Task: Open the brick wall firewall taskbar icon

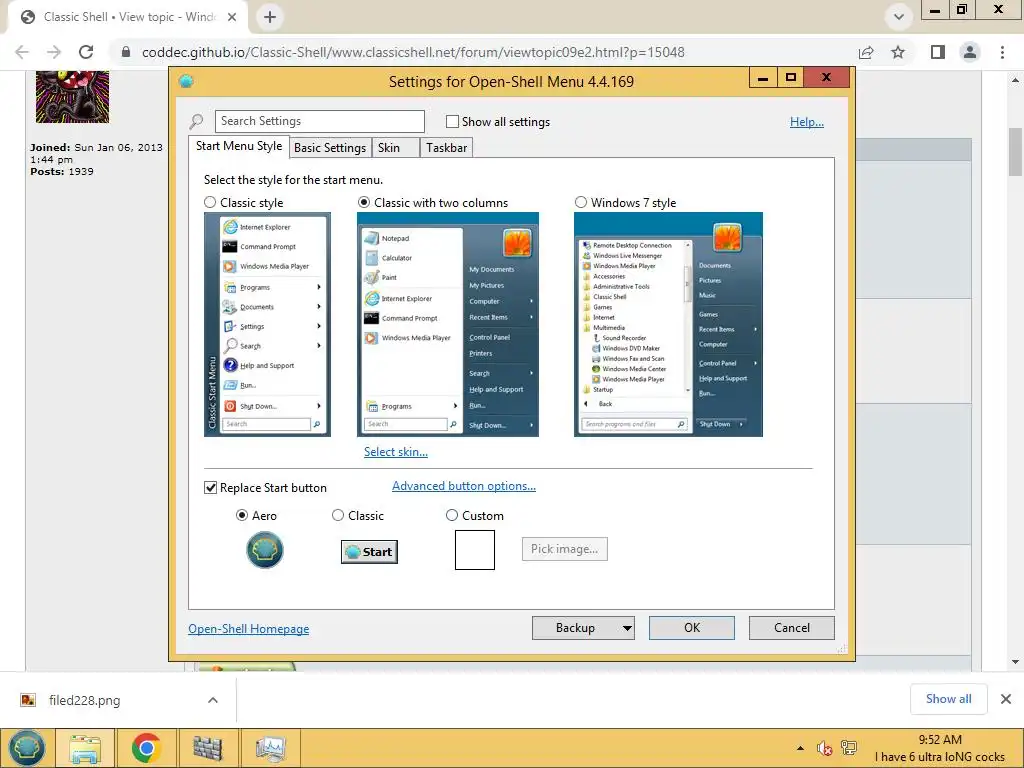Action: 208,748
